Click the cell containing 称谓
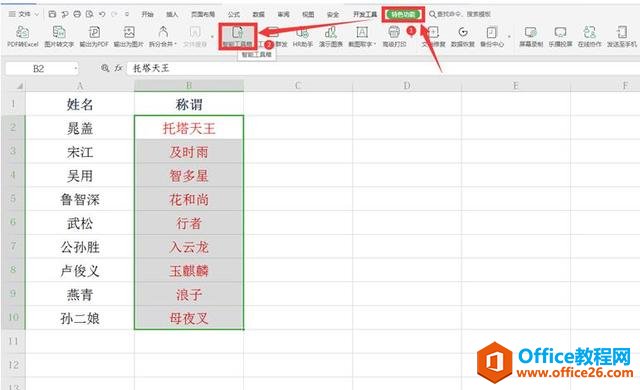 (x=189, y=104)
